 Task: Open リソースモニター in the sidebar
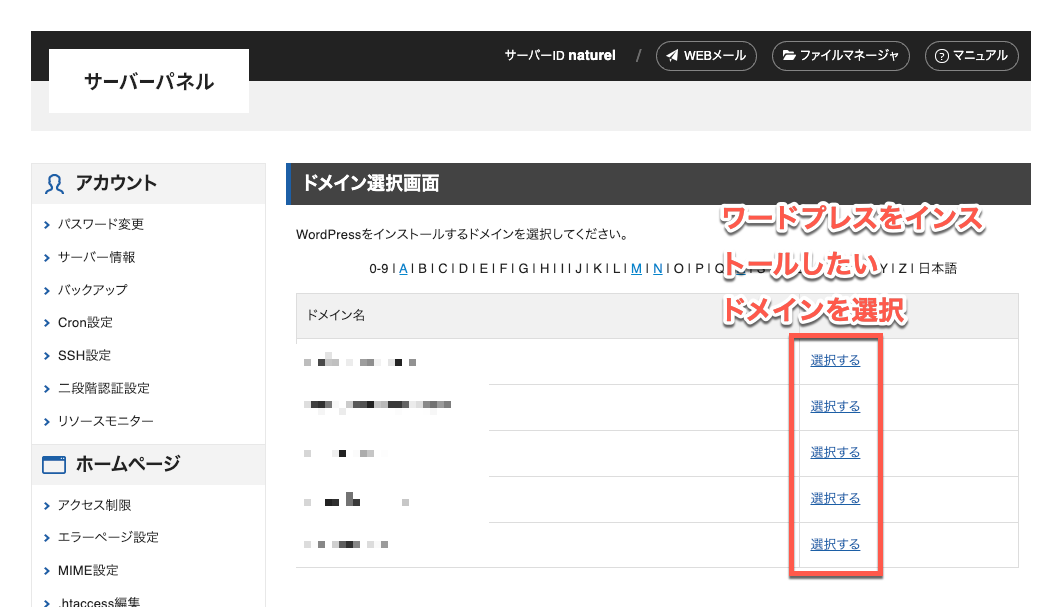pyautogui.click(x=105, y=421)
